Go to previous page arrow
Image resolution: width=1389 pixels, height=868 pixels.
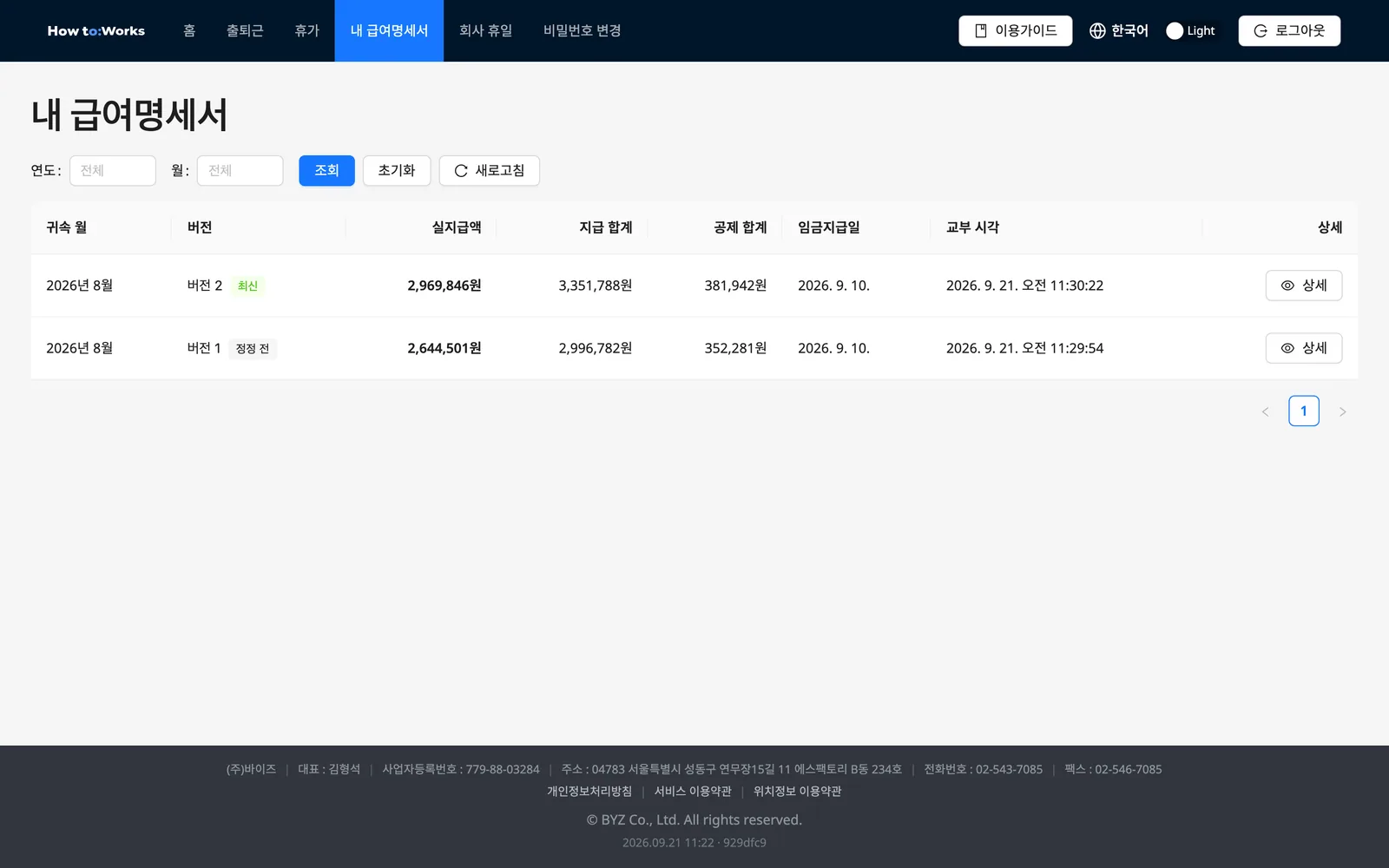click(x=1265, y=411)
